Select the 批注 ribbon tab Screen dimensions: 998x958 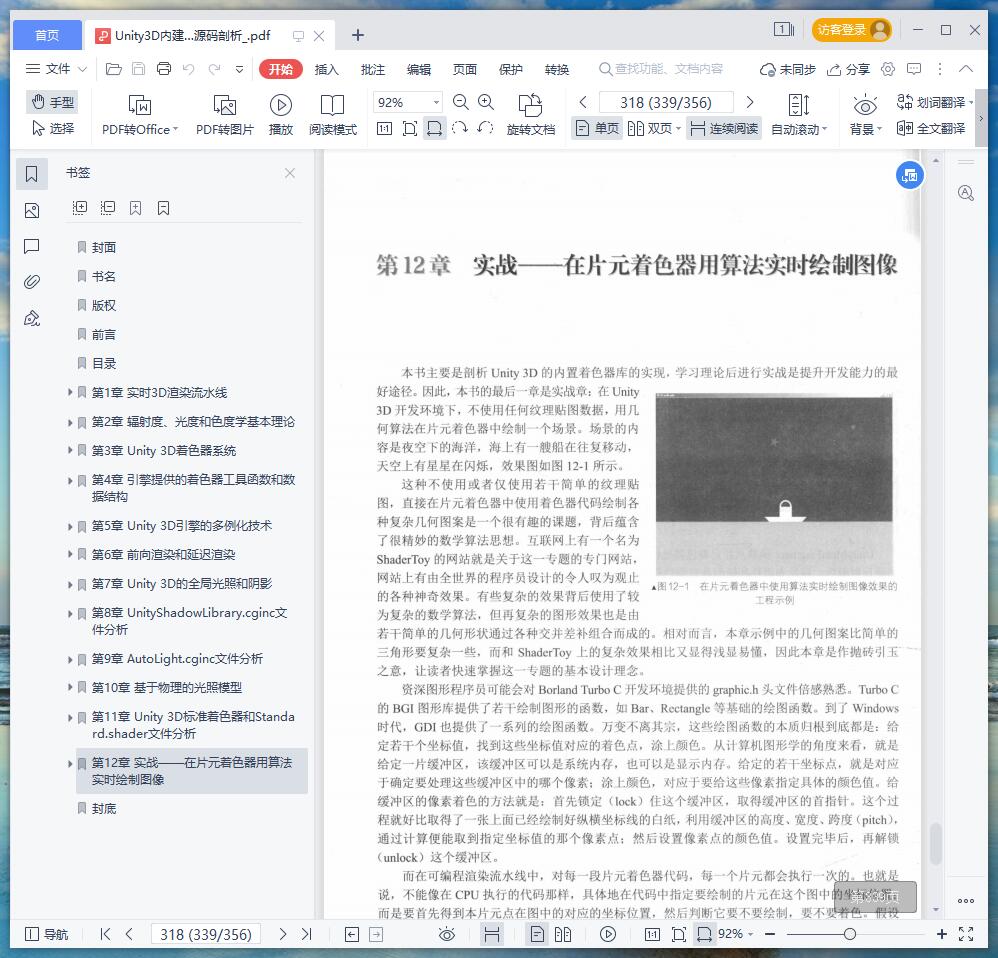tap(373, 69)
